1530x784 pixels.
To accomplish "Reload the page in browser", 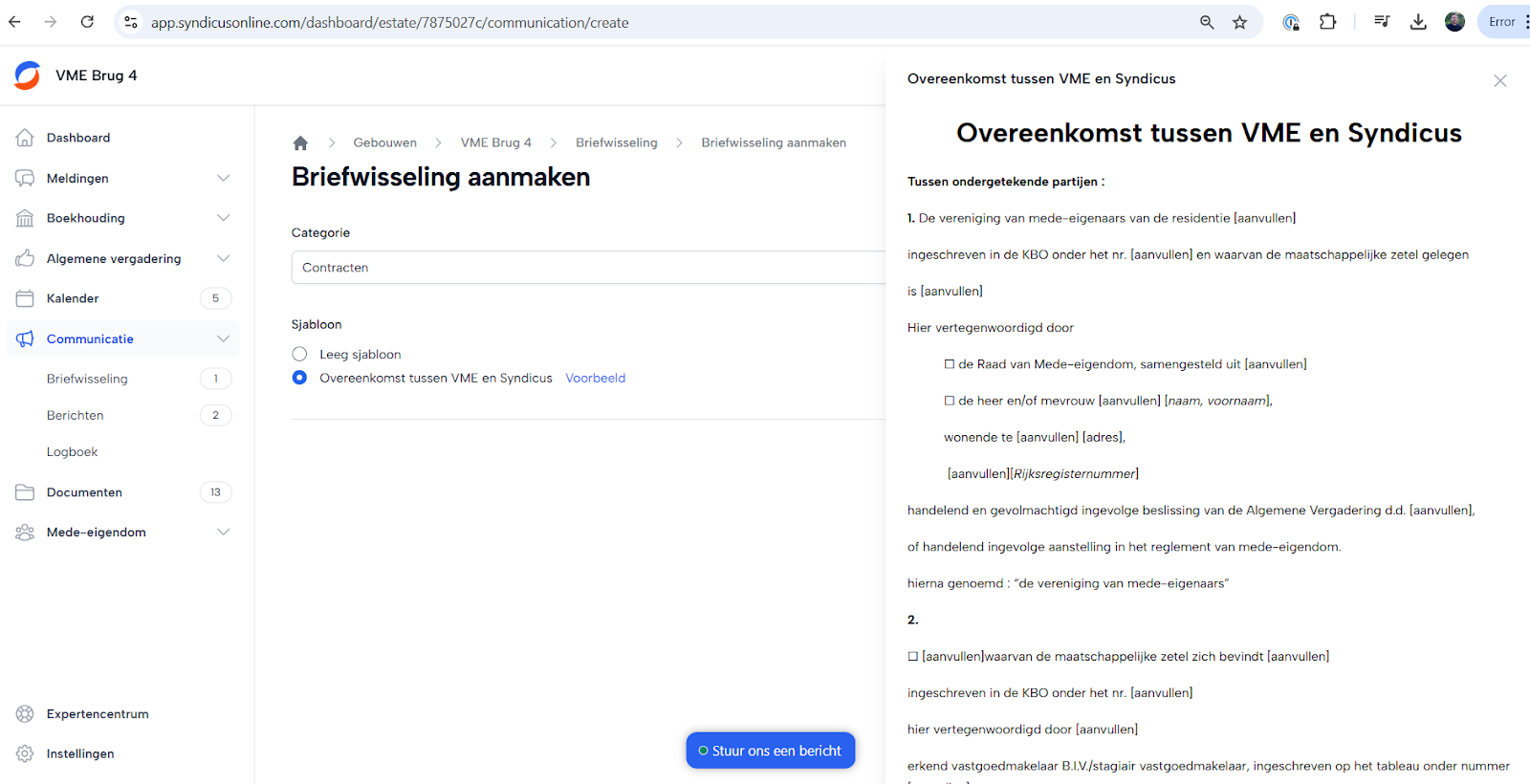I will point(87,22).
